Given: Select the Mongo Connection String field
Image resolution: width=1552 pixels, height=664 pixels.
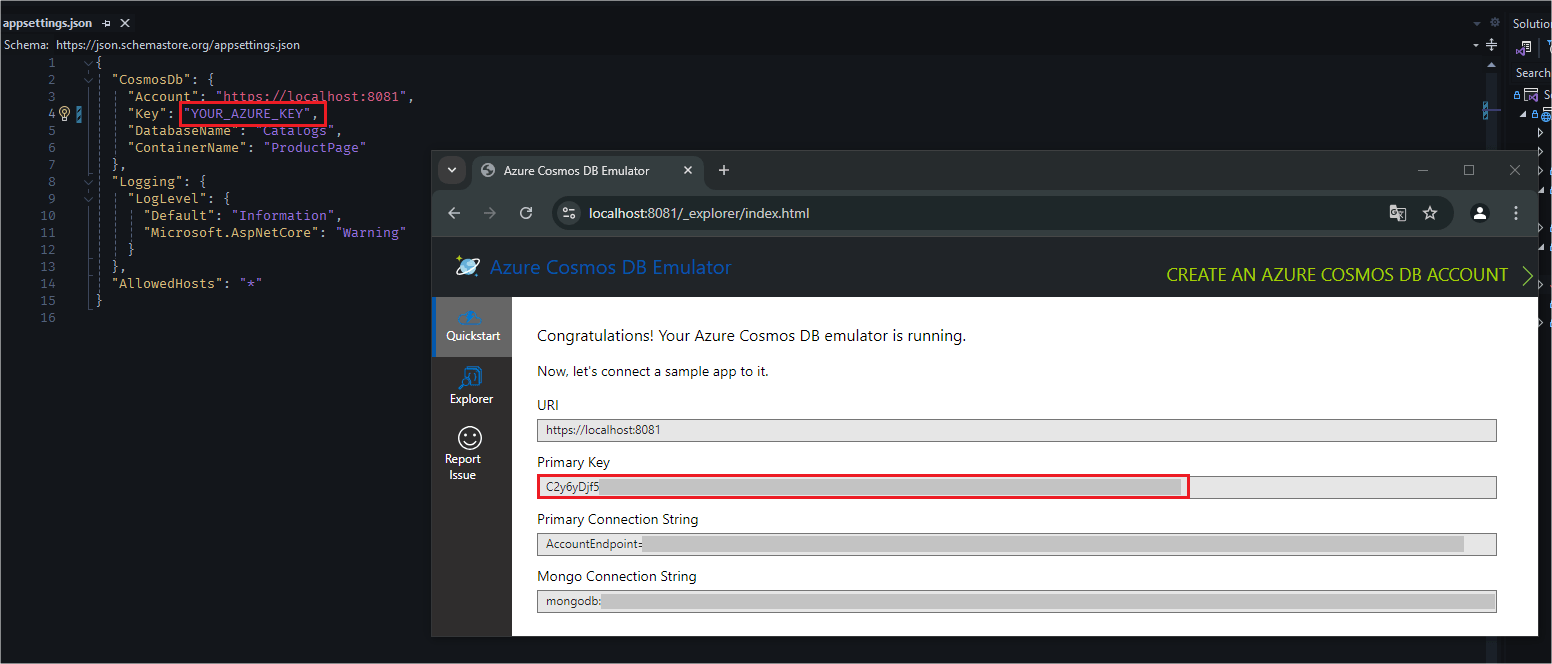Looking at the screenshot, I should [x=1016, y=601].
